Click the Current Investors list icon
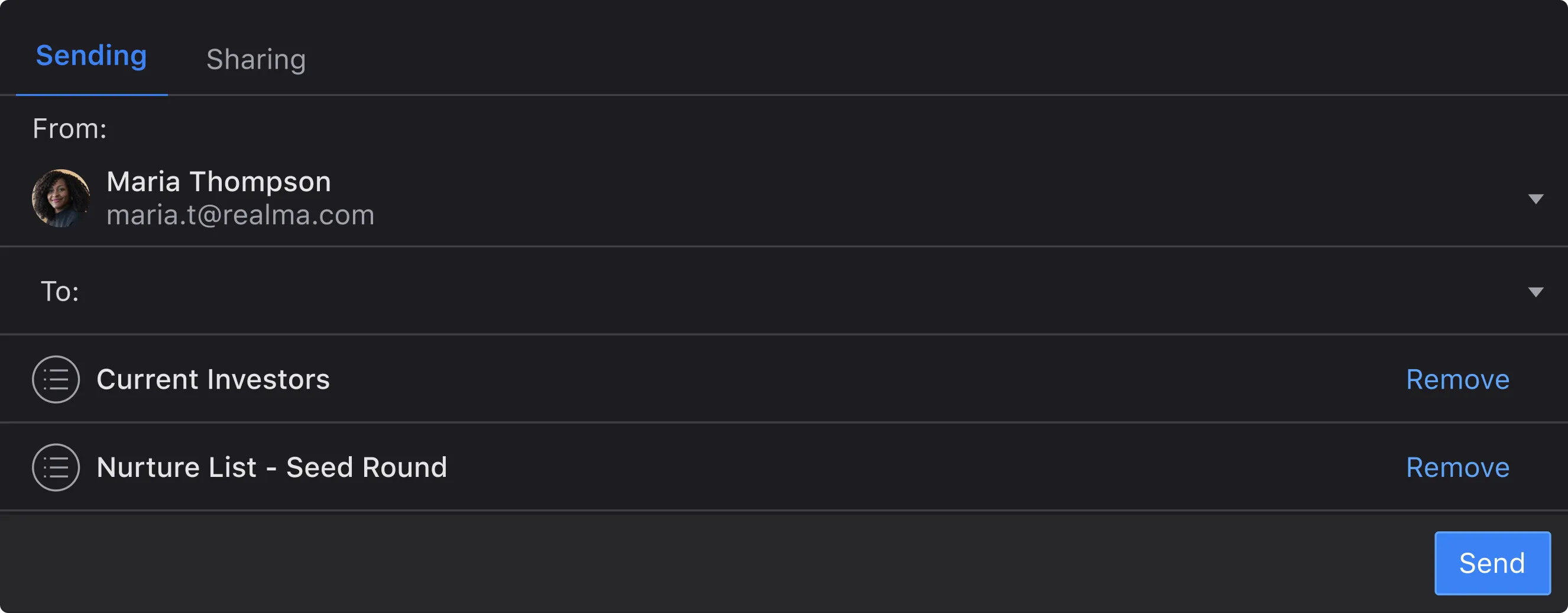Image resolution: width=1568 pixels, height=613 pixels. click(56, 379)
